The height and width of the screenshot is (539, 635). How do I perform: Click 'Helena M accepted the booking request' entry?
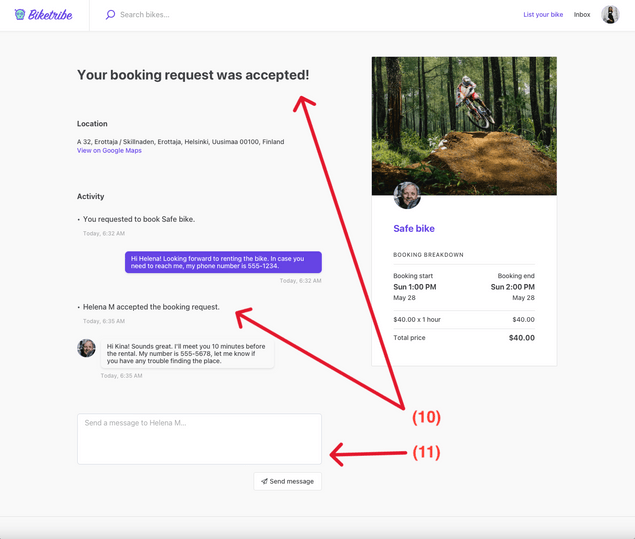click(151, 307)
